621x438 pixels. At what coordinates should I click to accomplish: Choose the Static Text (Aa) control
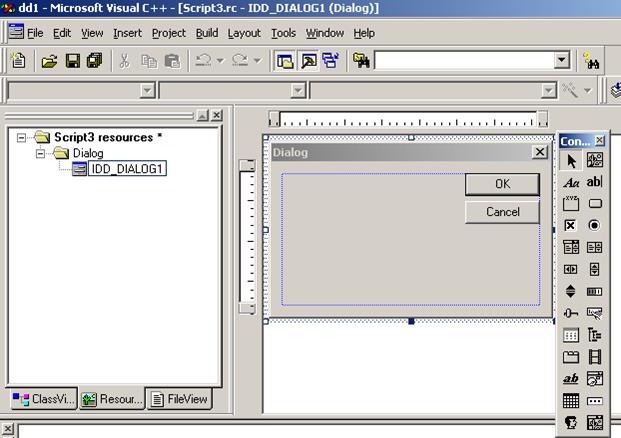[571, 183]
